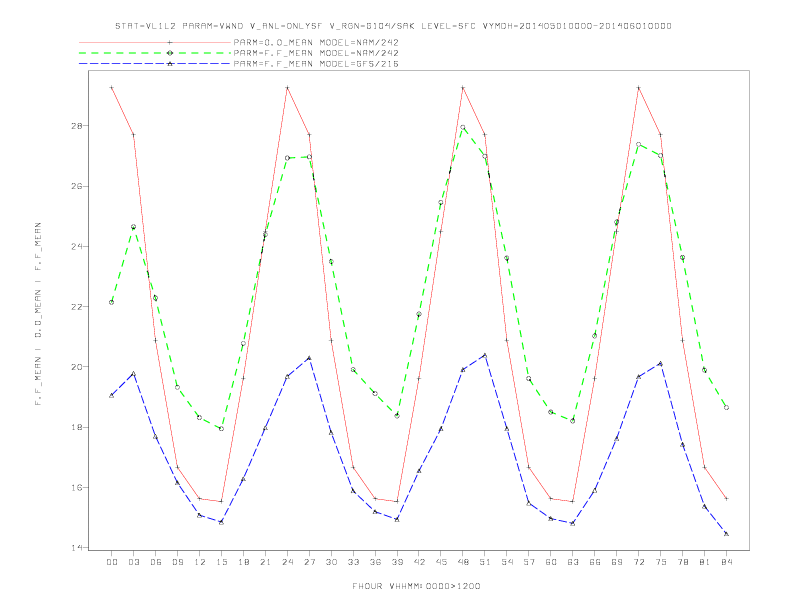Click y-axis tick value 18
Viewport: 792px width, 612px height.
click(x=76, y=427)
